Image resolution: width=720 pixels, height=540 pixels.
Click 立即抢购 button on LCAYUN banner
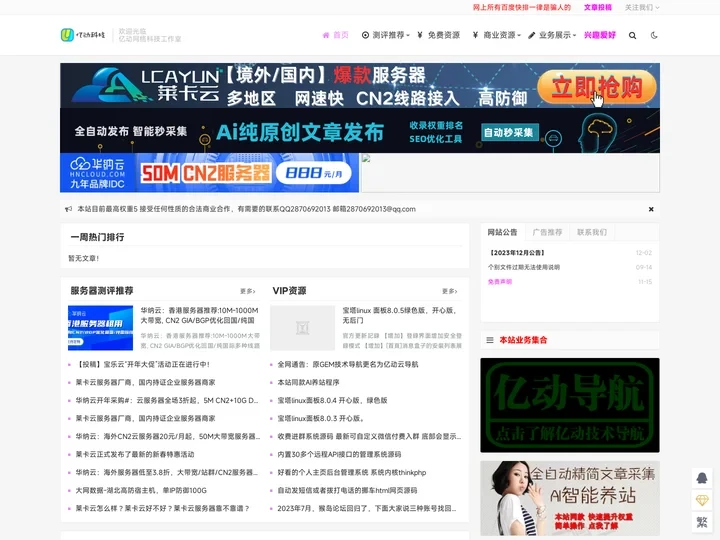point(597,87)
